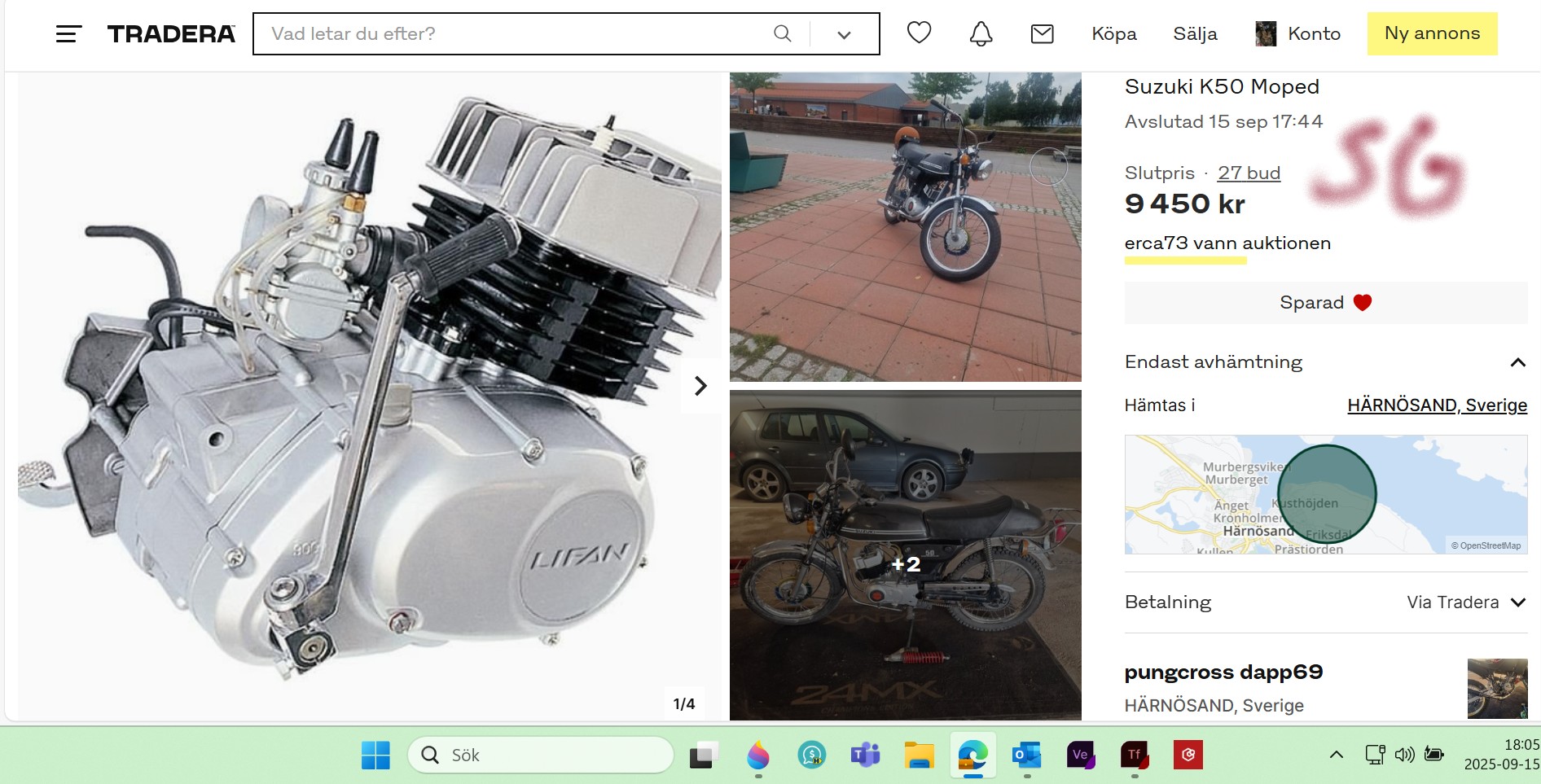Screen dimensions: 1541x784
Task: Click the account avatar picture
Action: point(1266,34)
